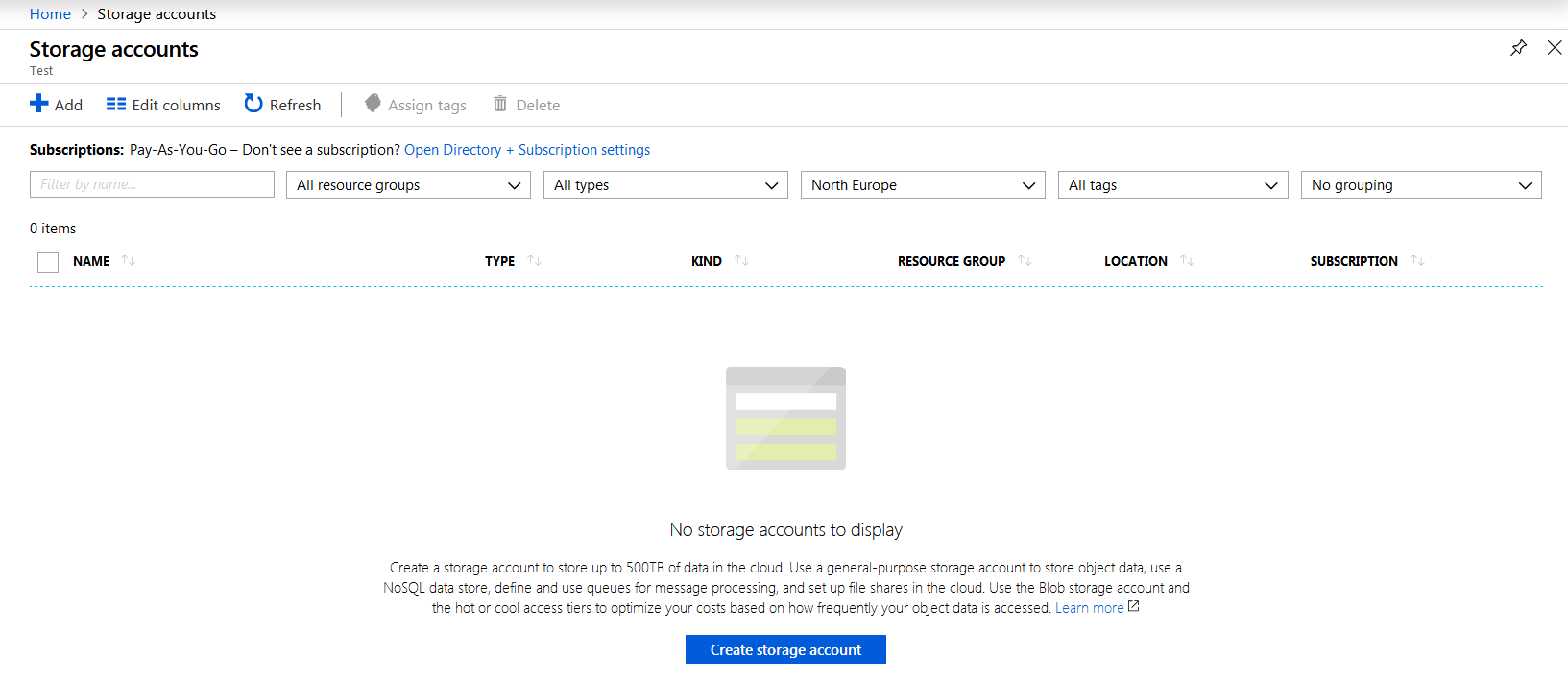1568x681 pixels.
Task: Expand the All resource groups dropdown
Action: point(408,185)
